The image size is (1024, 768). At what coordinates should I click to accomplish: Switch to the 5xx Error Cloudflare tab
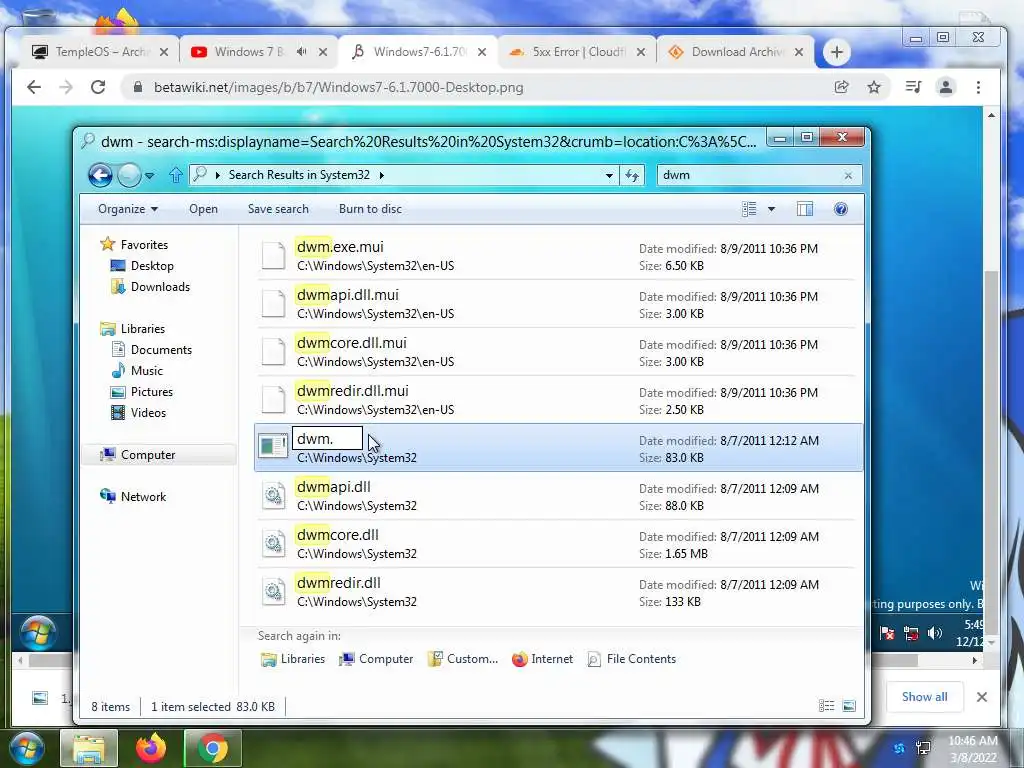coord(578,52)
